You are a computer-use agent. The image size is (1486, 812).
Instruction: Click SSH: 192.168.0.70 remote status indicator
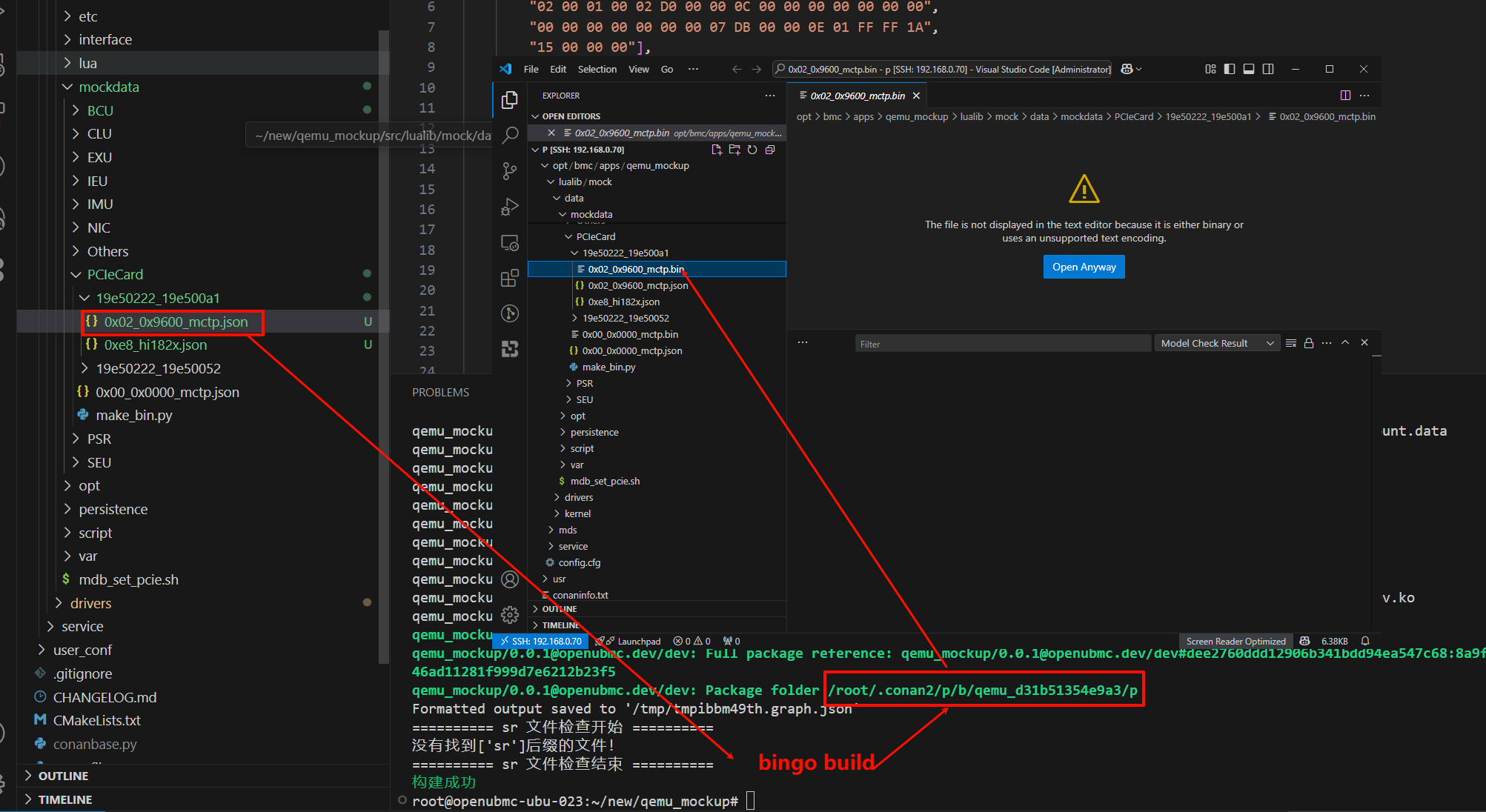(x=542, y=641)
